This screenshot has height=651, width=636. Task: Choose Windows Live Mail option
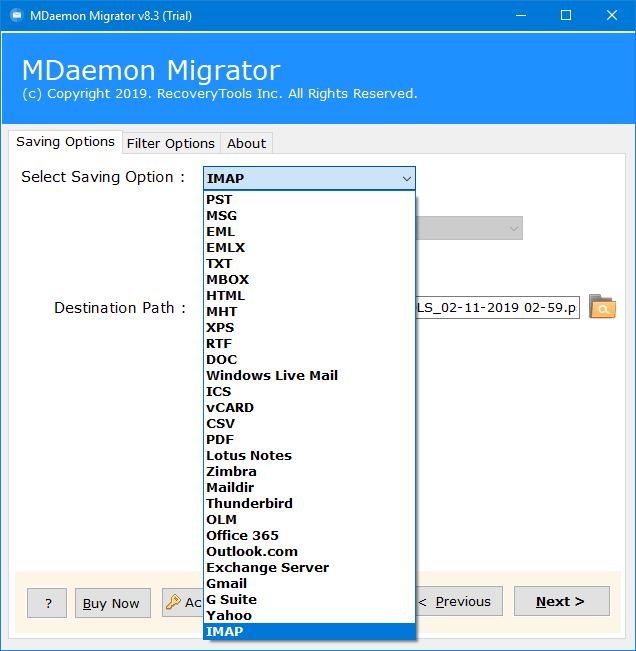tap(309, 376)
